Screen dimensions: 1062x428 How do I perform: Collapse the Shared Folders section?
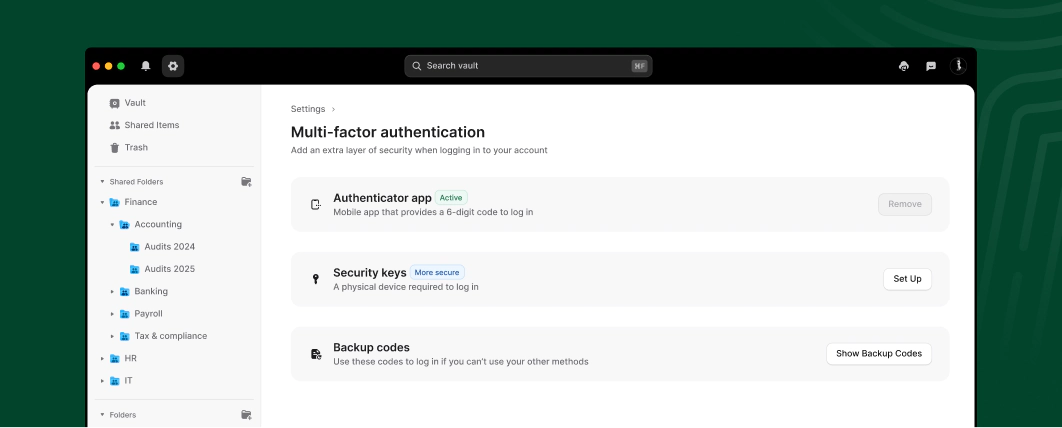(102, 181)
